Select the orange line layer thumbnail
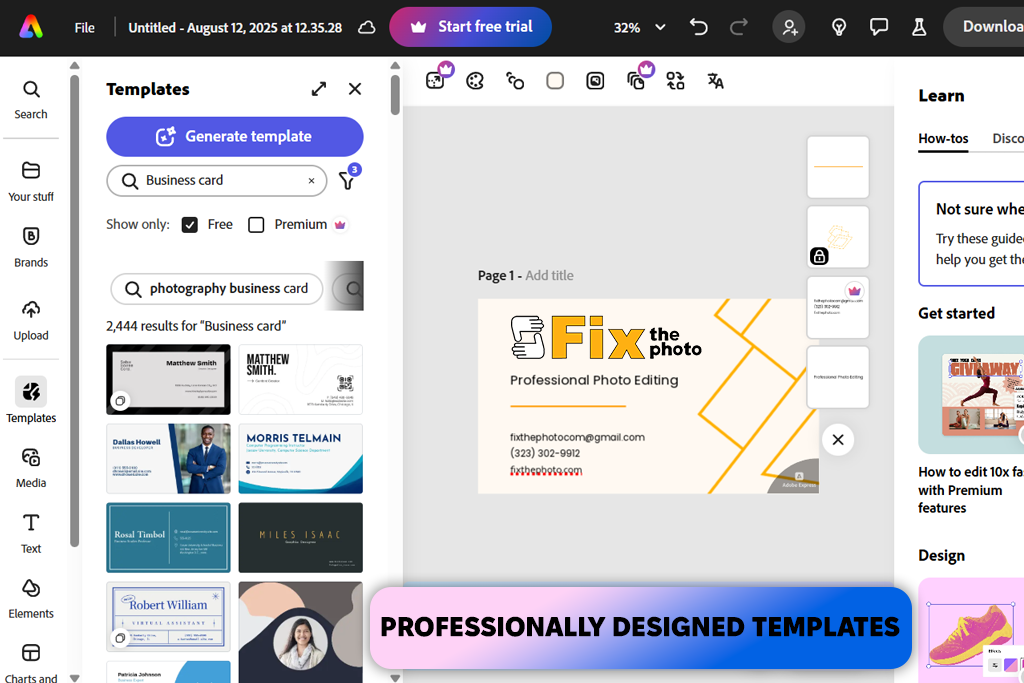The image size is (1024, 683). click(x=838, y=167)
